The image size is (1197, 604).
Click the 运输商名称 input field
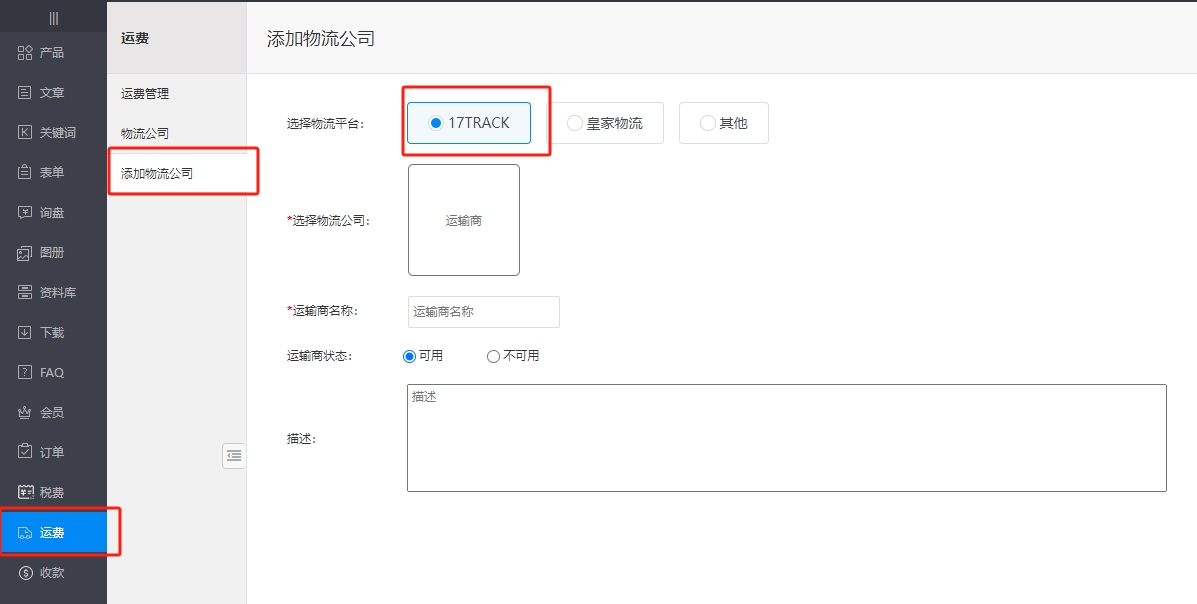483,311
